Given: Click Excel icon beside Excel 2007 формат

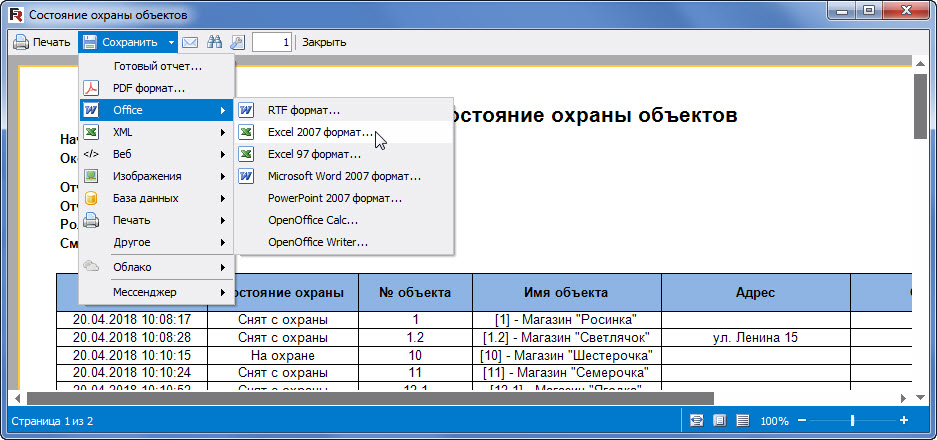Looking at the screenshot, I should tap(246, 132).
